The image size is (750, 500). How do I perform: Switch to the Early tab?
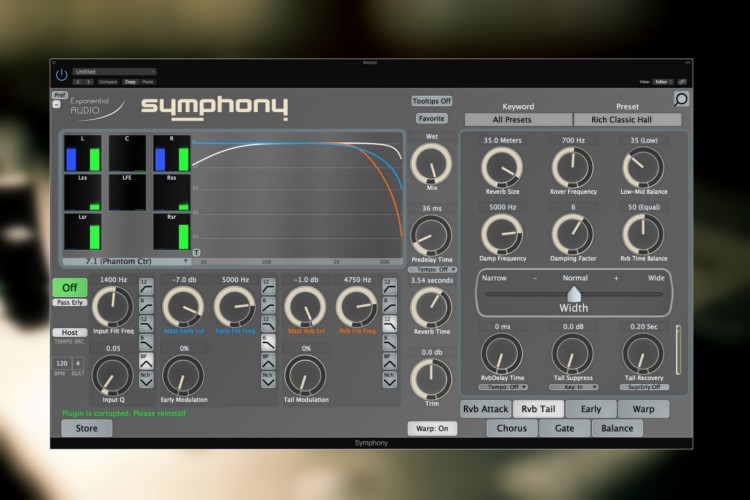point(591,409)
